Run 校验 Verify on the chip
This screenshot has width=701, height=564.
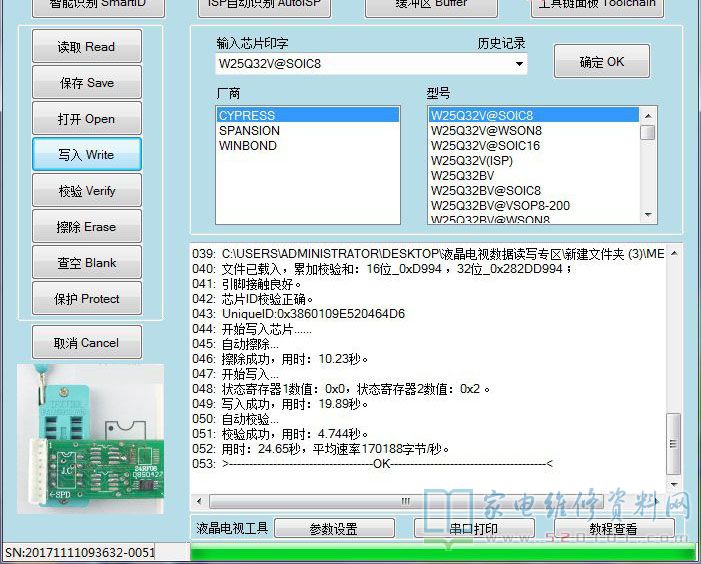click(x=86, y=191)
